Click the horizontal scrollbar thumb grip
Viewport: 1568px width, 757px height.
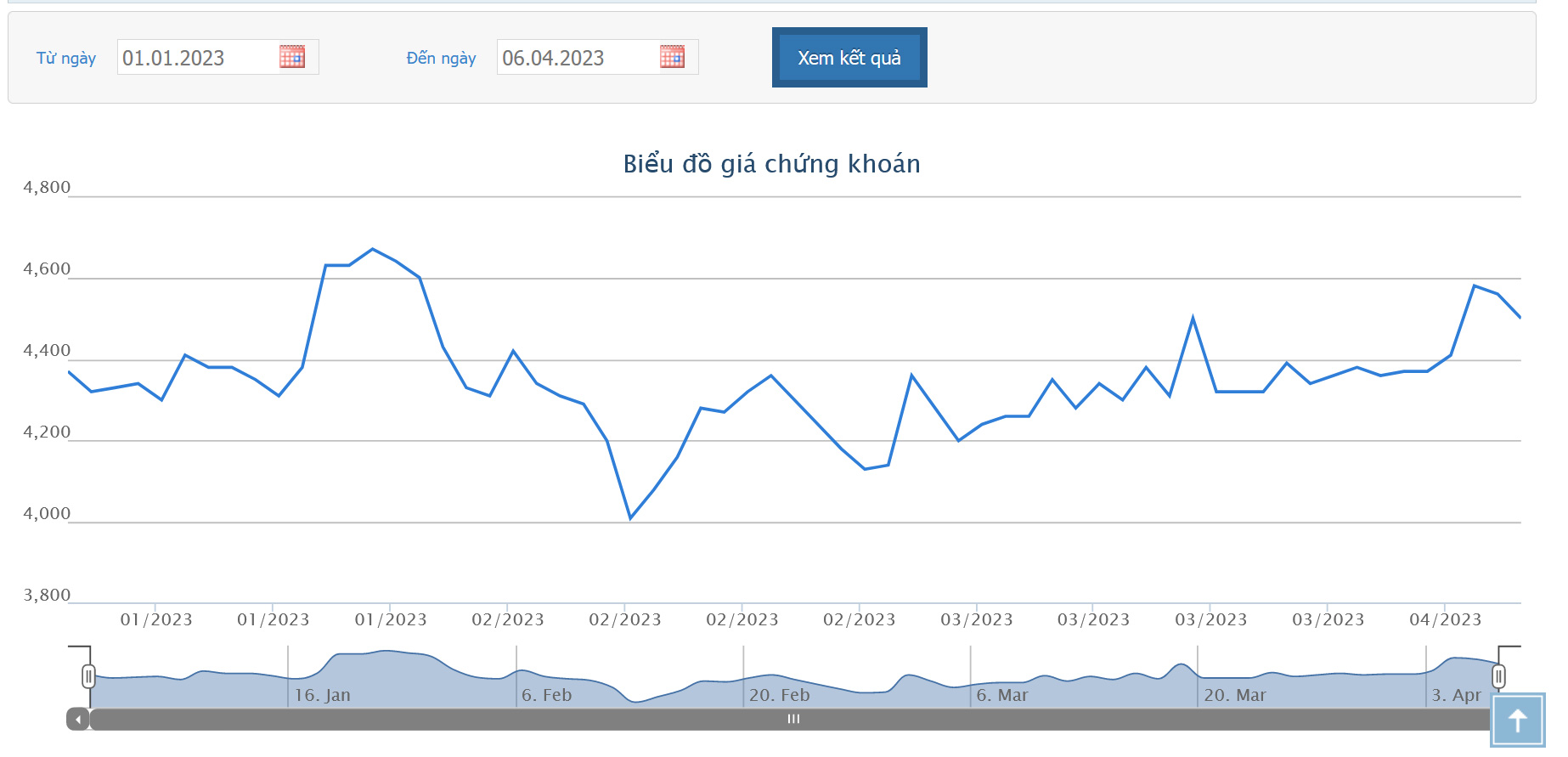pyautogui.click(x=793, y=720)
